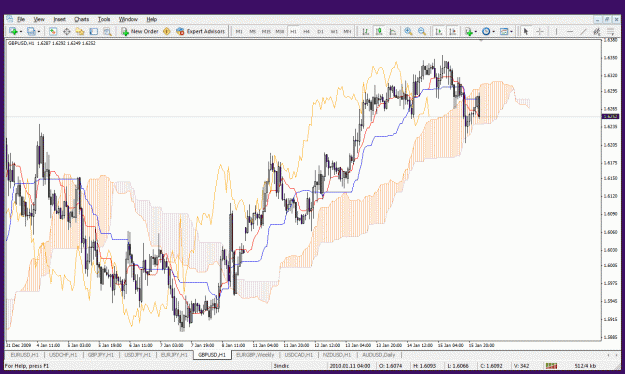Select the Candlesticks chart icon

379,31
